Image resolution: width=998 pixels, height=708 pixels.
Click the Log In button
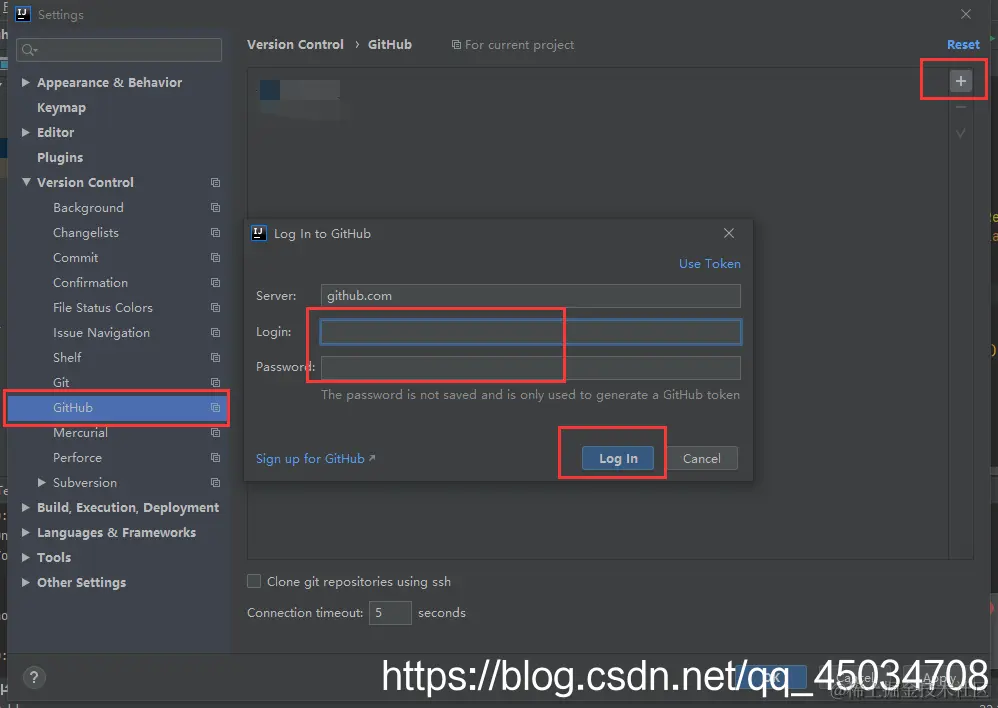point(618,458)
